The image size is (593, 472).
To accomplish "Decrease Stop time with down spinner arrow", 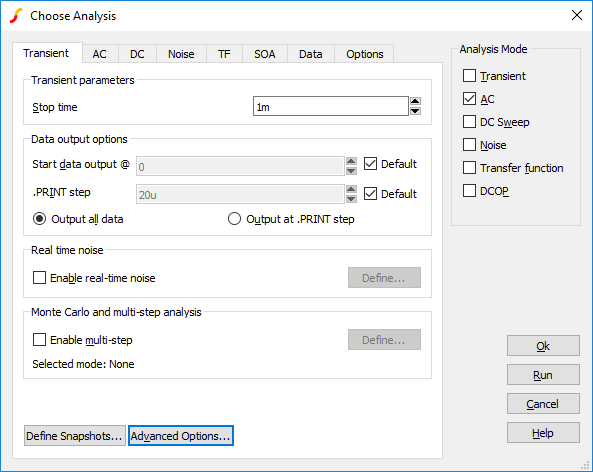I will [x=415, y=110].
